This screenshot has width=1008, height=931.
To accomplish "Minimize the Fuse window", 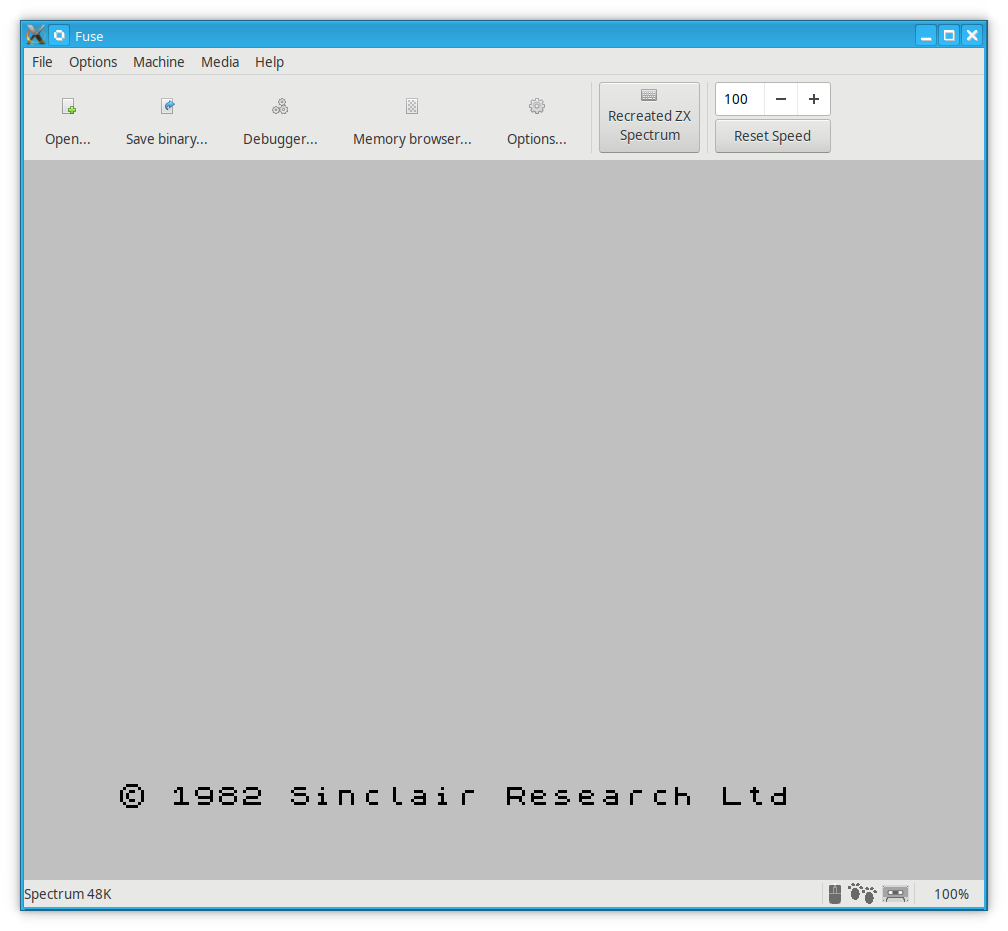I will coord(926,35).
